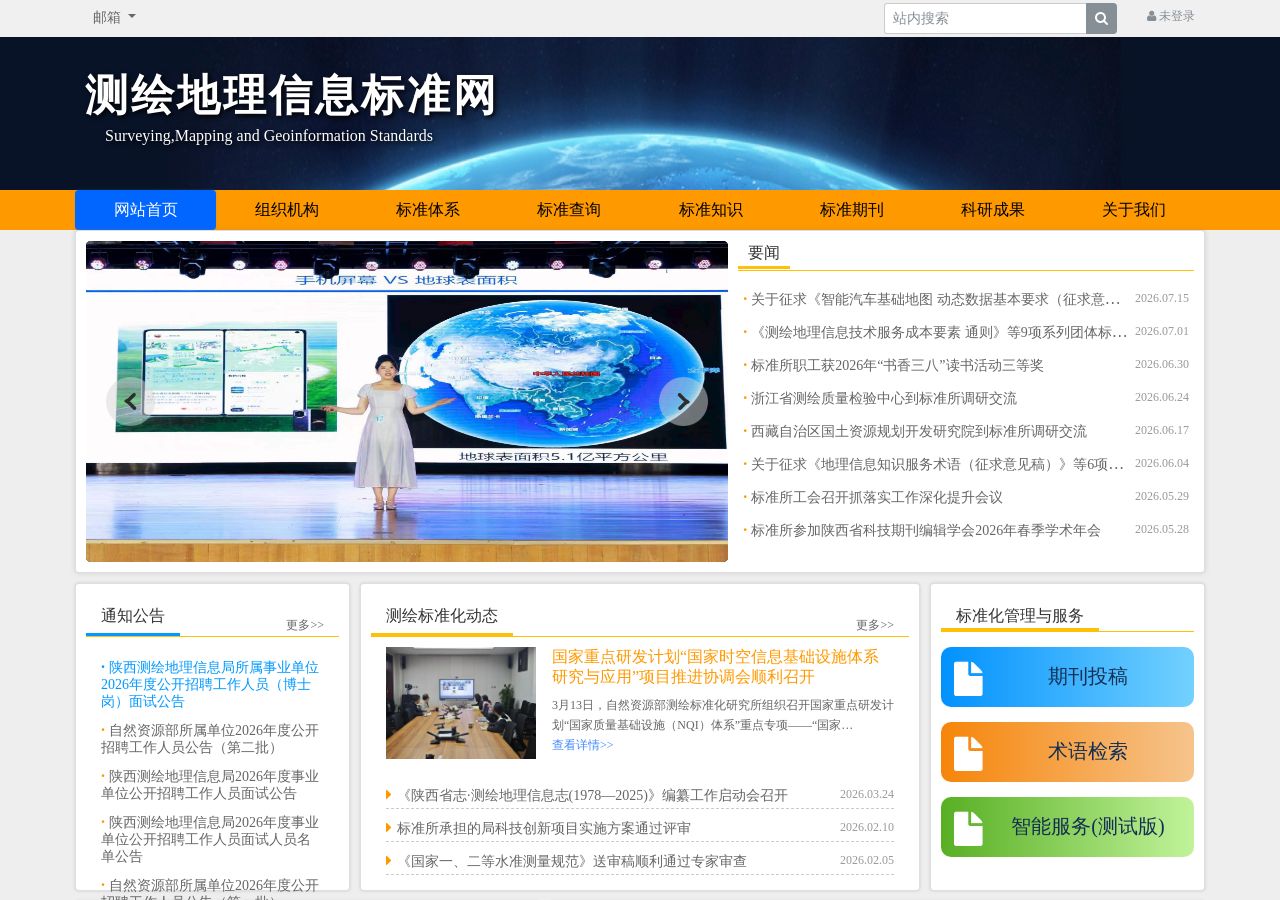Focus the 站内搜索 search field
This screenshot has width=1280, height=900.
tap(985, 18)
